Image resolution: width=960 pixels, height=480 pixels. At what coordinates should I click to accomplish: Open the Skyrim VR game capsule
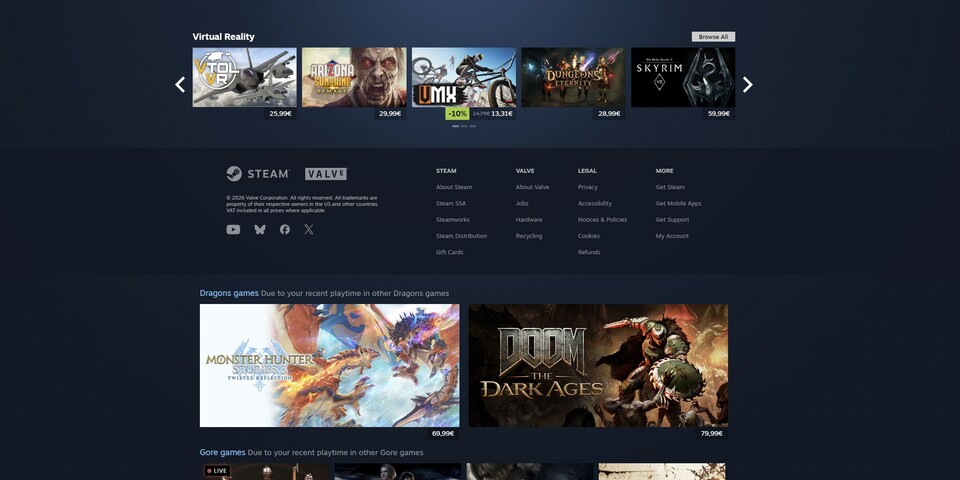(683, 77)
